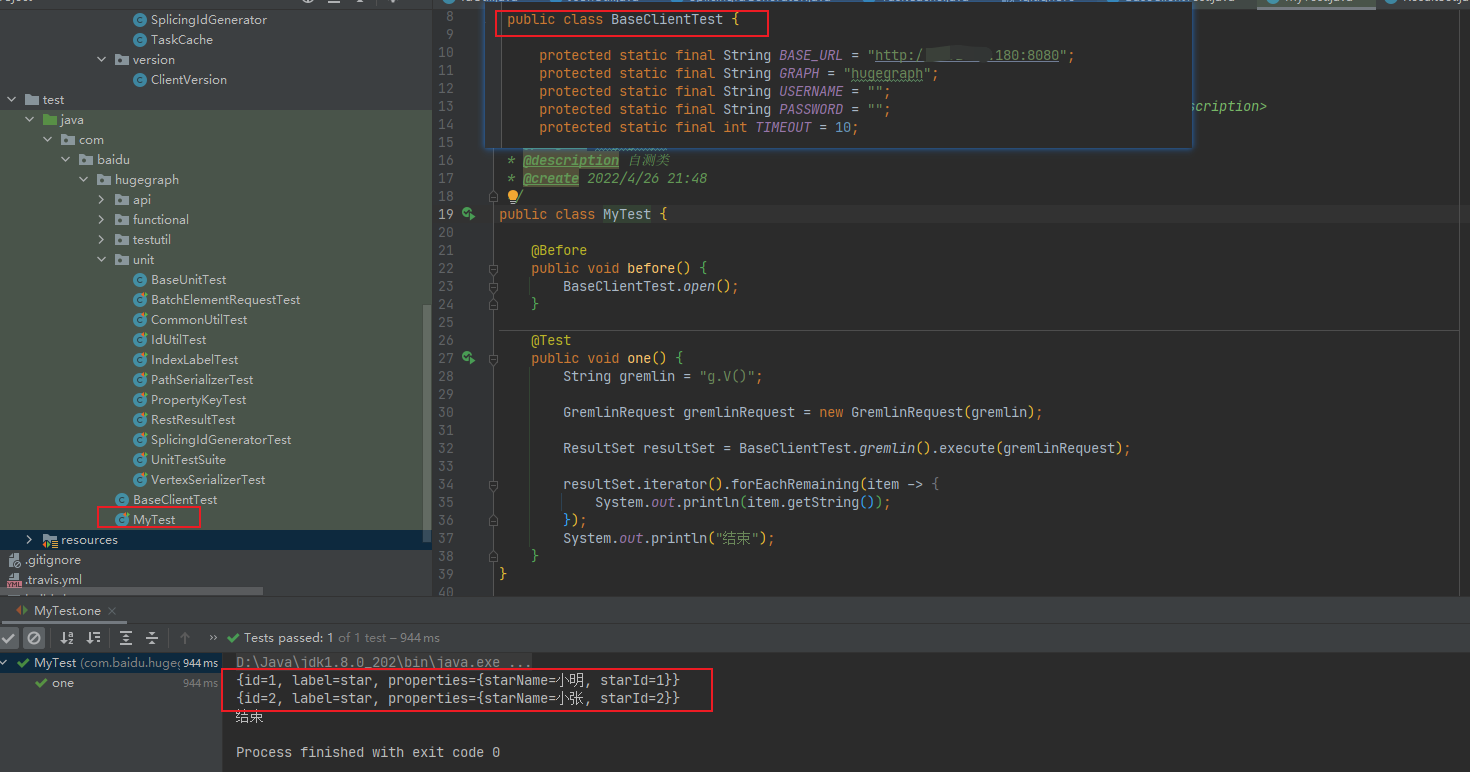1470x772 pixels.
Task: Click the IdUtilTest class icon
Action: point(141,339)
